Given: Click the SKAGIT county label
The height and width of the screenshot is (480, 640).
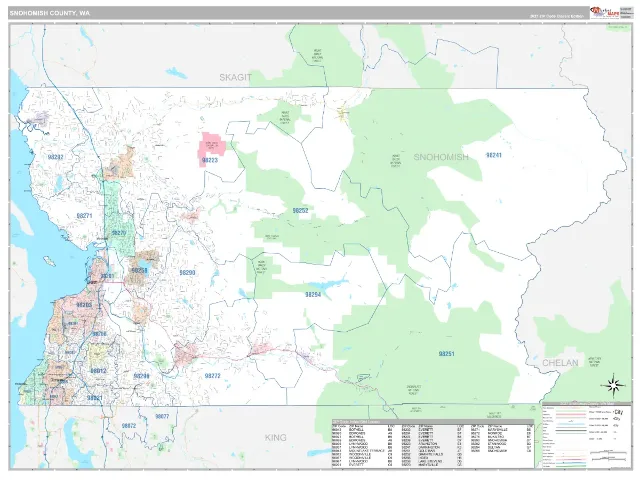Looking at the screenshot, I should pos(236,78).
